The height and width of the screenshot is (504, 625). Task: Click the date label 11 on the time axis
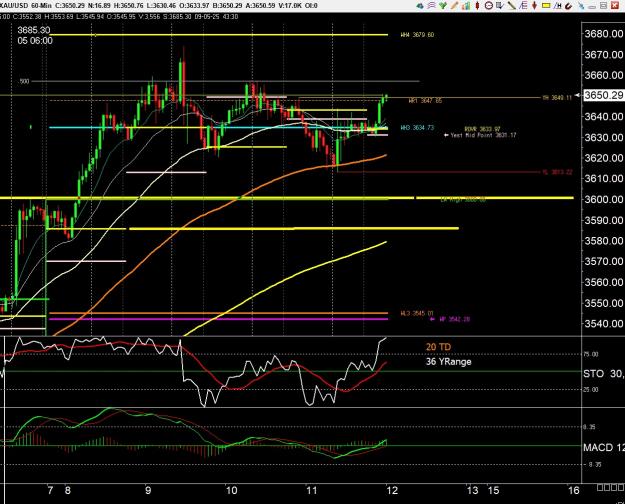(312, 490)
